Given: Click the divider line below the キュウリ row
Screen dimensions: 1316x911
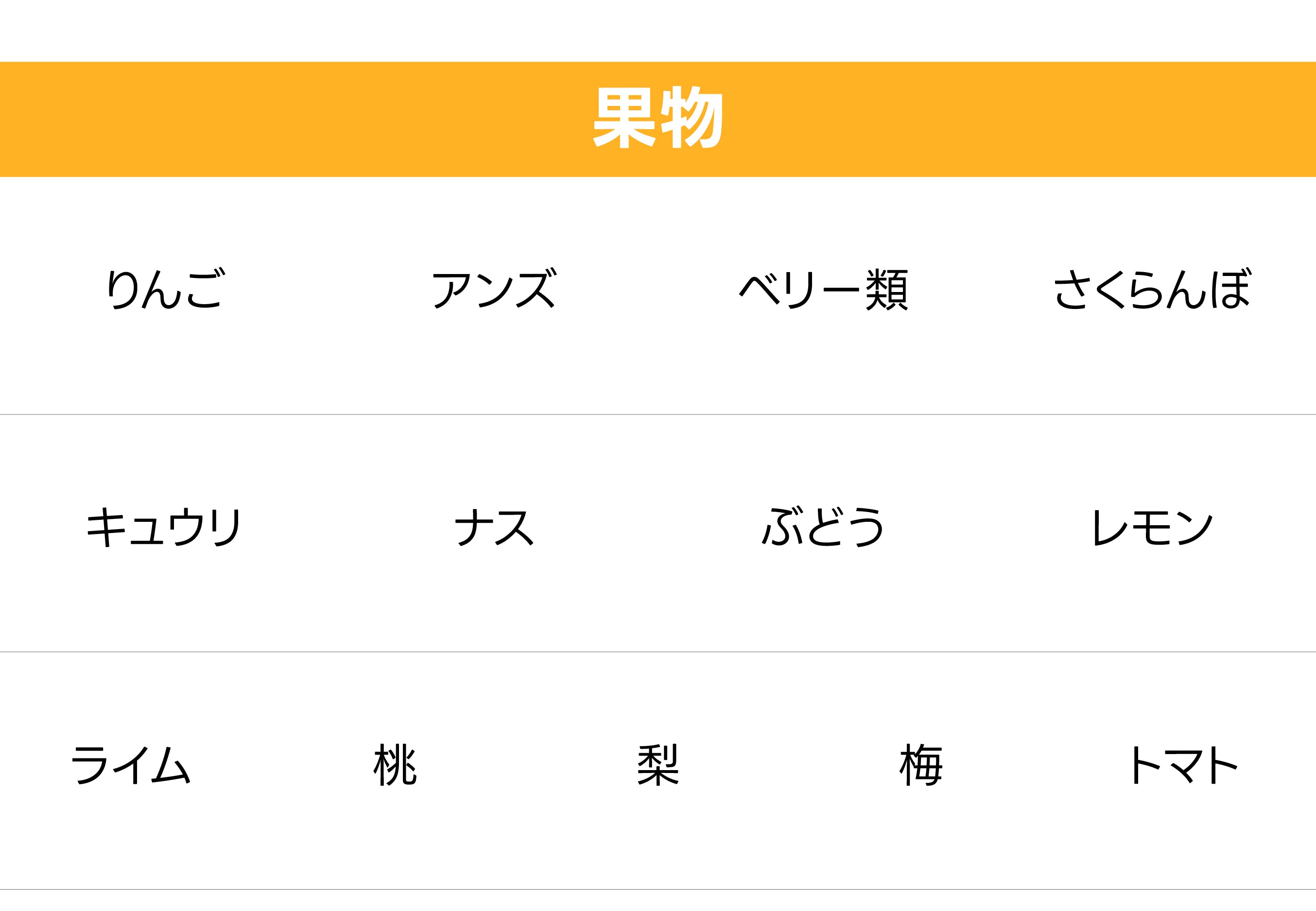Looking at the screenshot, I should 658,652.
